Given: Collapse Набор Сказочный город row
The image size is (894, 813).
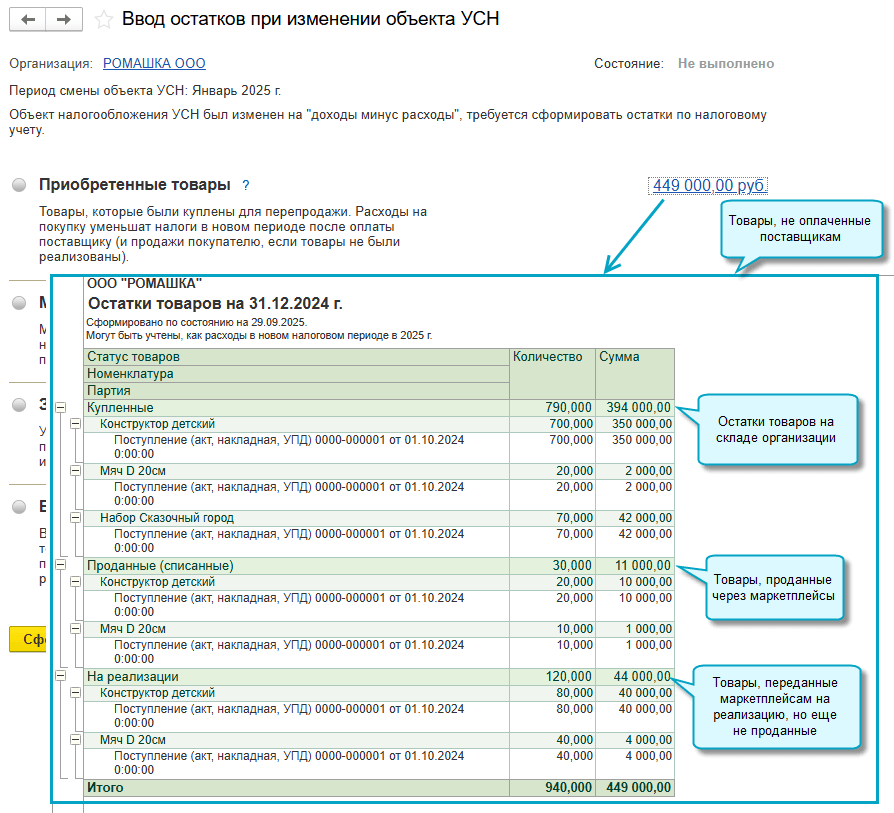Looking at the screenshot, I should pyautogui.click(x=75, y=518).
